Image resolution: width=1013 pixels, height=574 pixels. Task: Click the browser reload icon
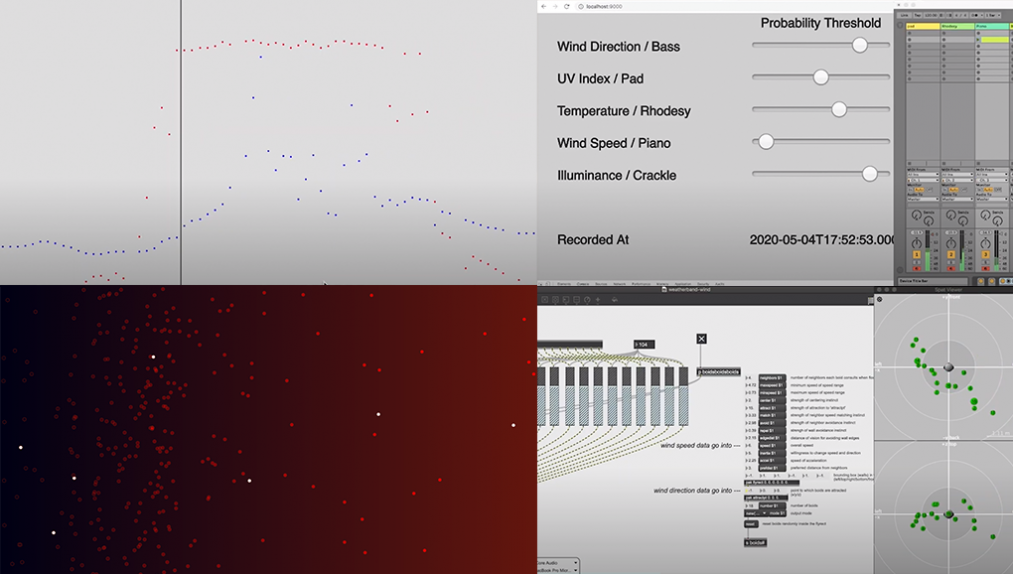pyautogui.click(x=568, y=6)
